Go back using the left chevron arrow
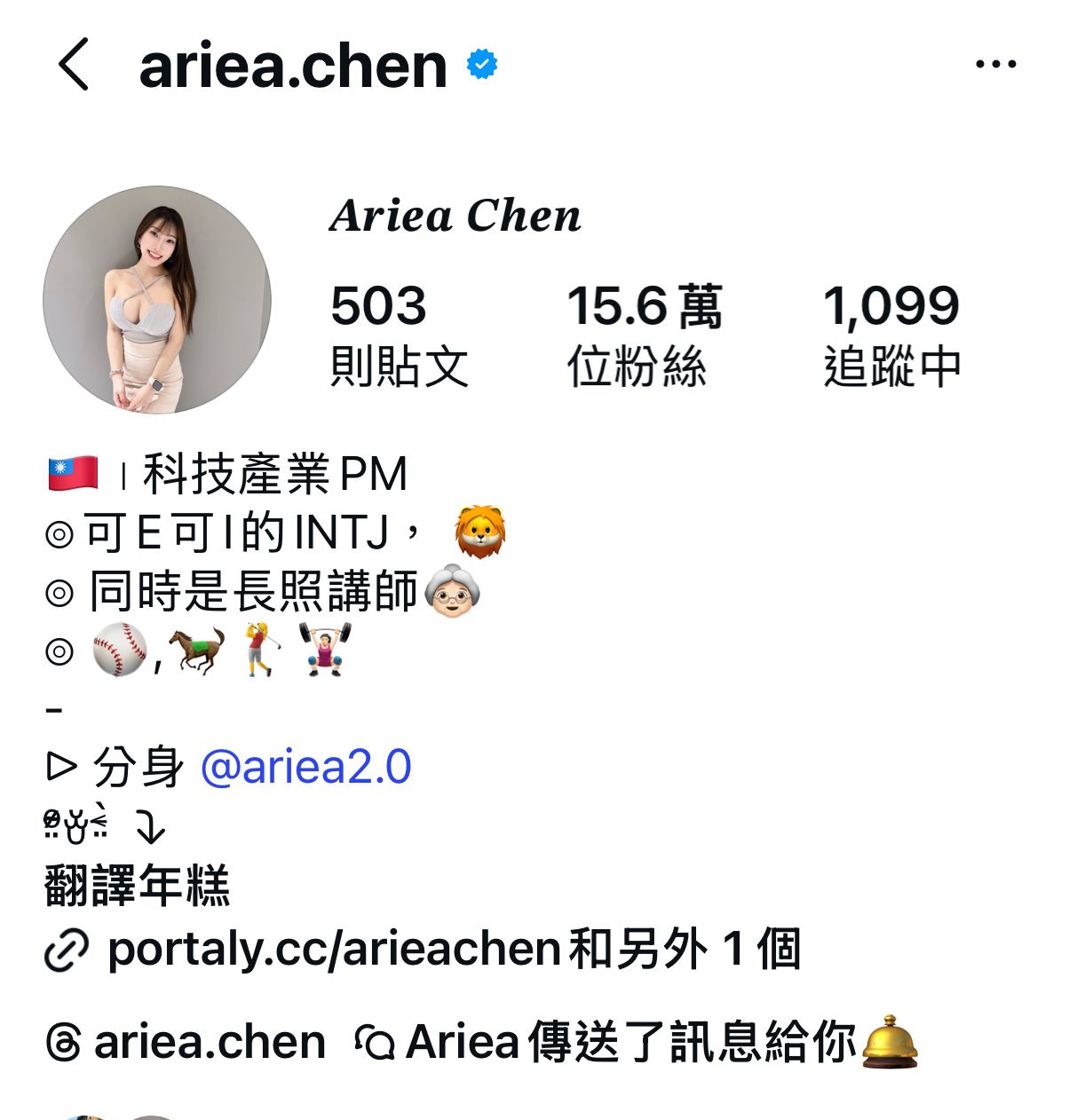 point(74,64)
